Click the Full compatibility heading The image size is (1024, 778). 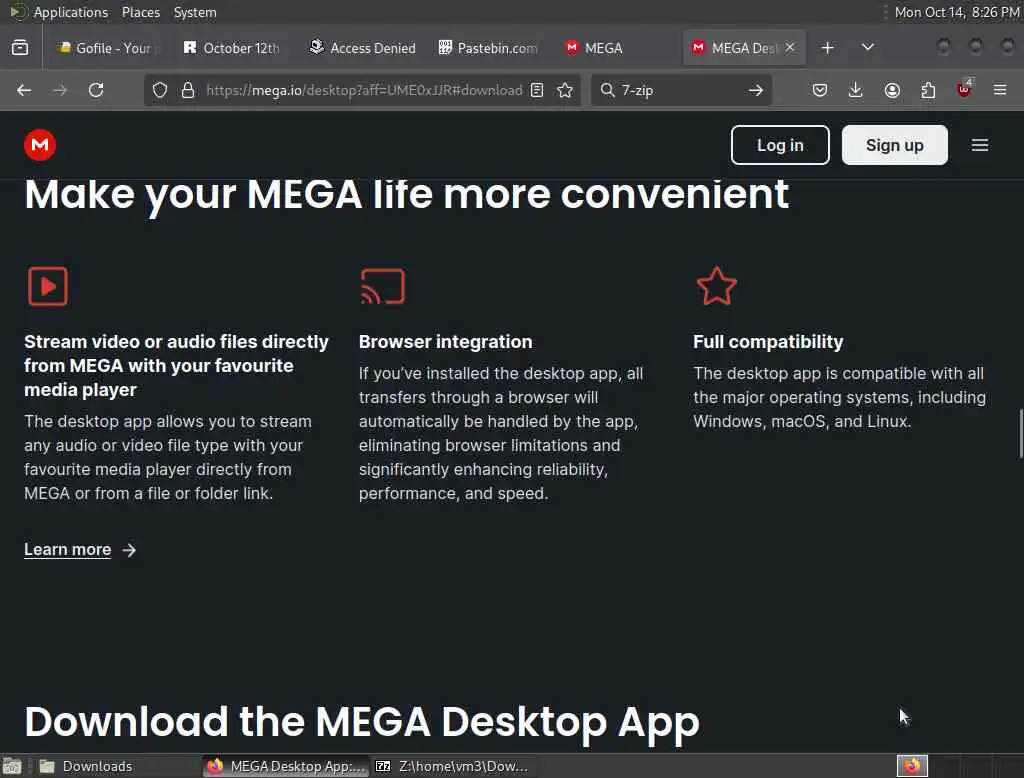768,342
